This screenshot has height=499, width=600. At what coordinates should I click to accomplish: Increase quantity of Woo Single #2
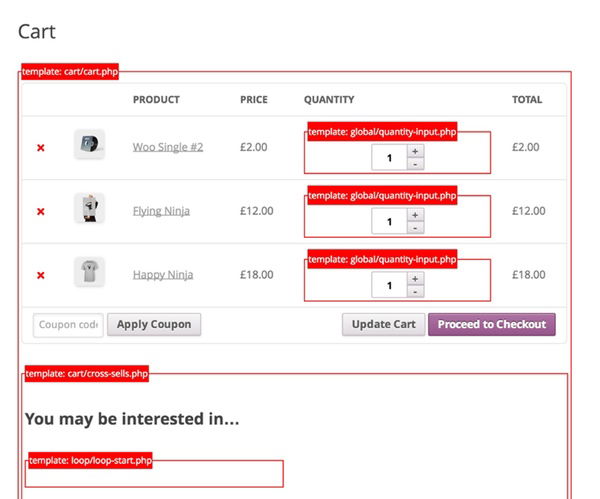tap(416, 151)
